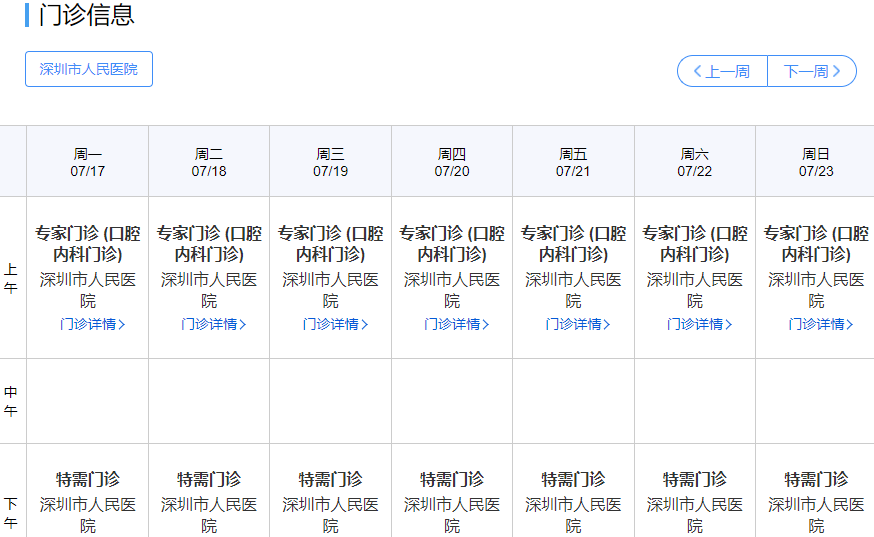Select Friday's 专家门诊 (口腔内科门诊) morning title
Image resolution: width=874 pixels, height=537 pixels.
[x=573, y=243]
